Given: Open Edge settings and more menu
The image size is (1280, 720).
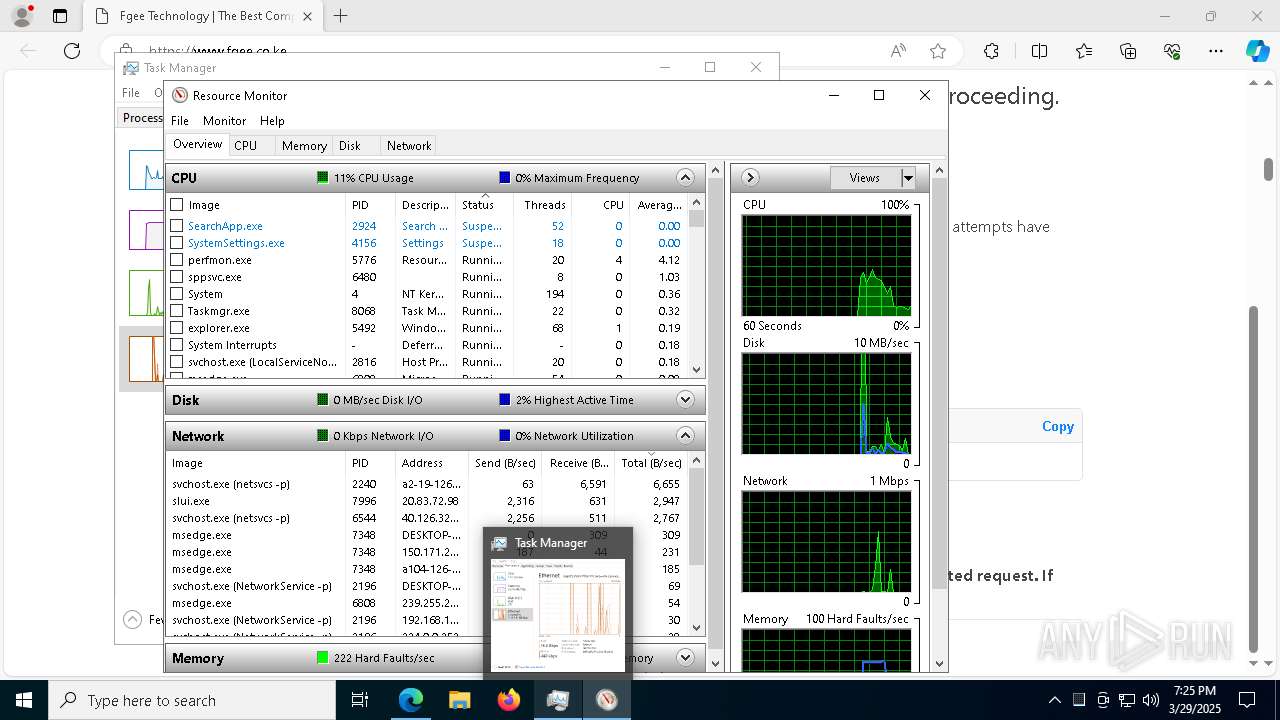Looking at the screenshot, I should (1216, 51).
